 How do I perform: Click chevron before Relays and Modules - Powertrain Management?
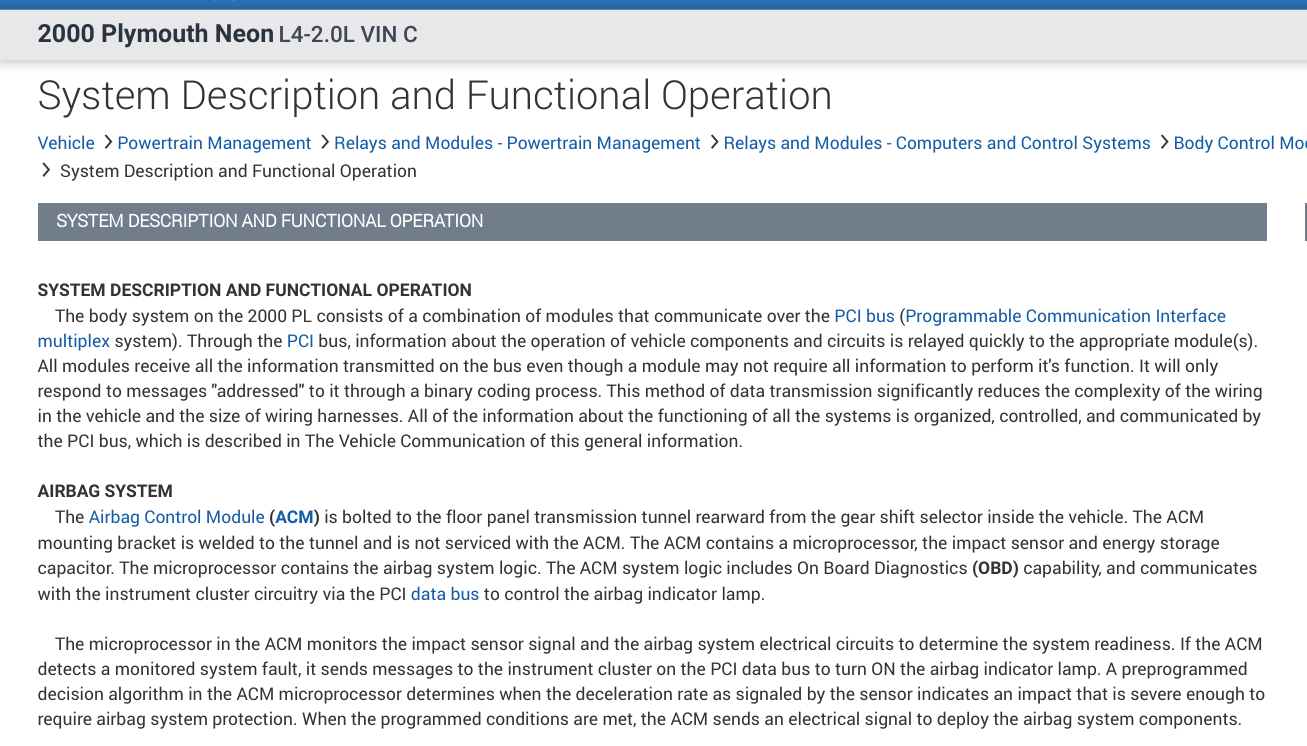324,143
